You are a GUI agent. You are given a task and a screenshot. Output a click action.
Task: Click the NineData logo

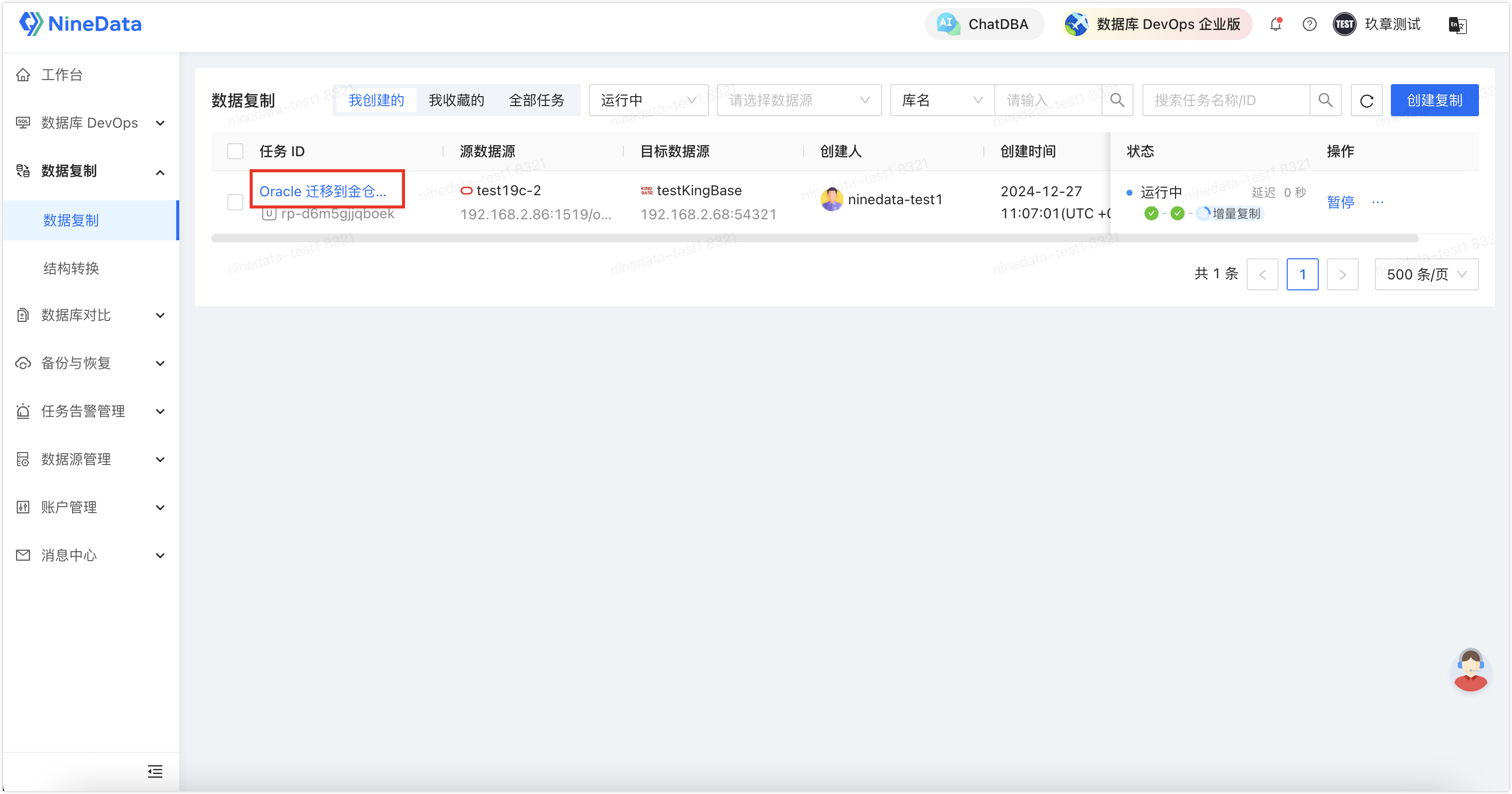coord(80,24)
